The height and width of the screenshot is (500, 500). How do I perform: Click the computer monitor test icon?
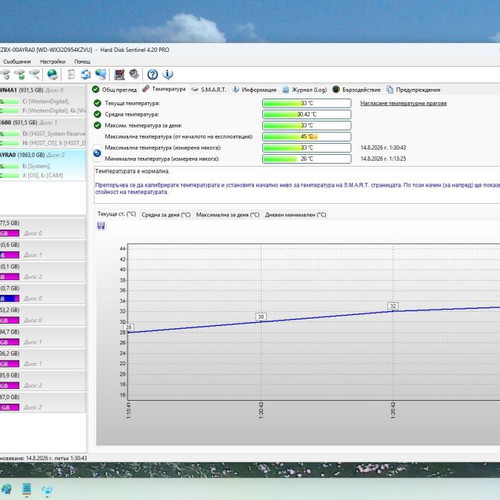click(119, 74)
